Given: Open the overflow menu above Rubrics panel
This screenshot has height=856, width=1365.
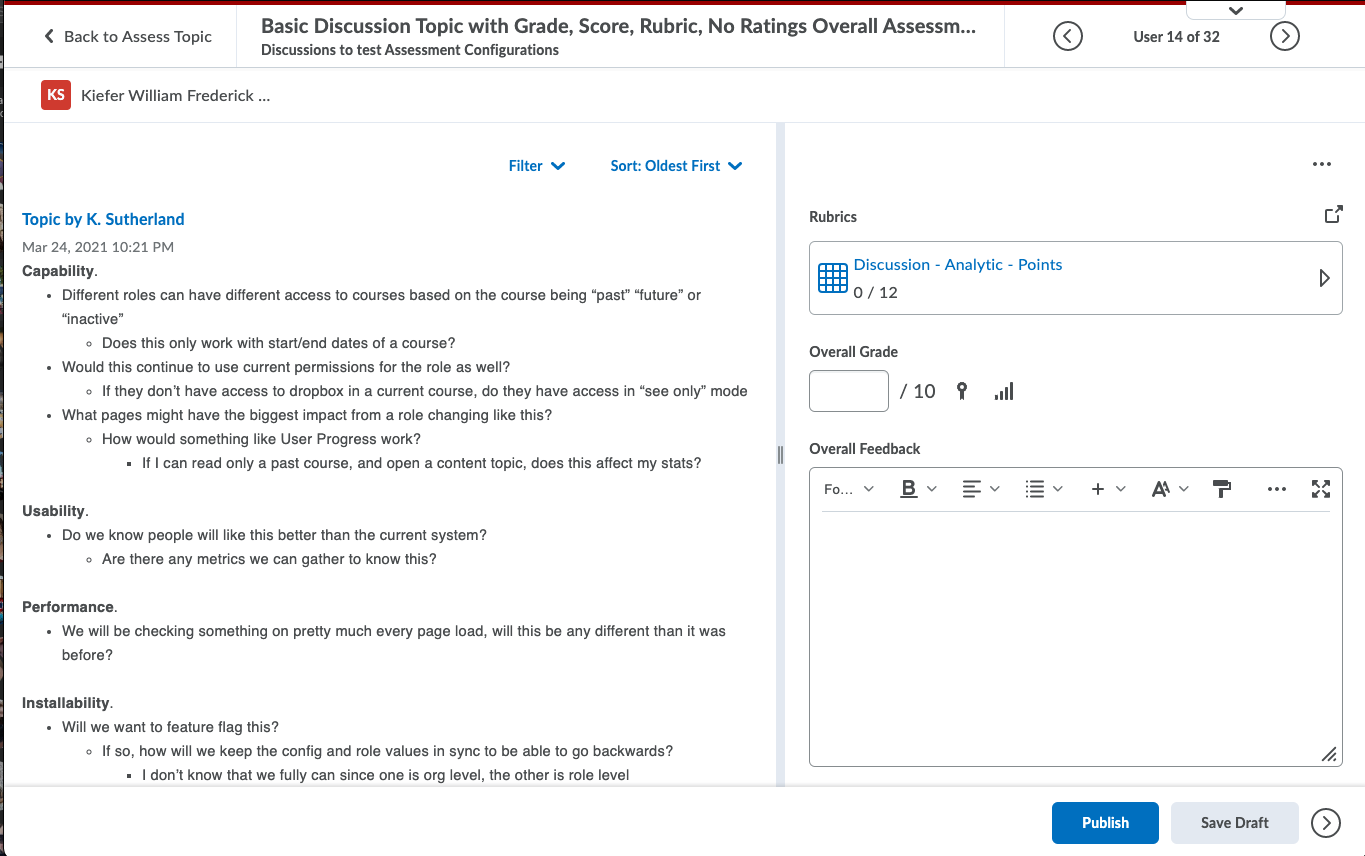Looking at the screenshot, I should tap(1322, 164).
